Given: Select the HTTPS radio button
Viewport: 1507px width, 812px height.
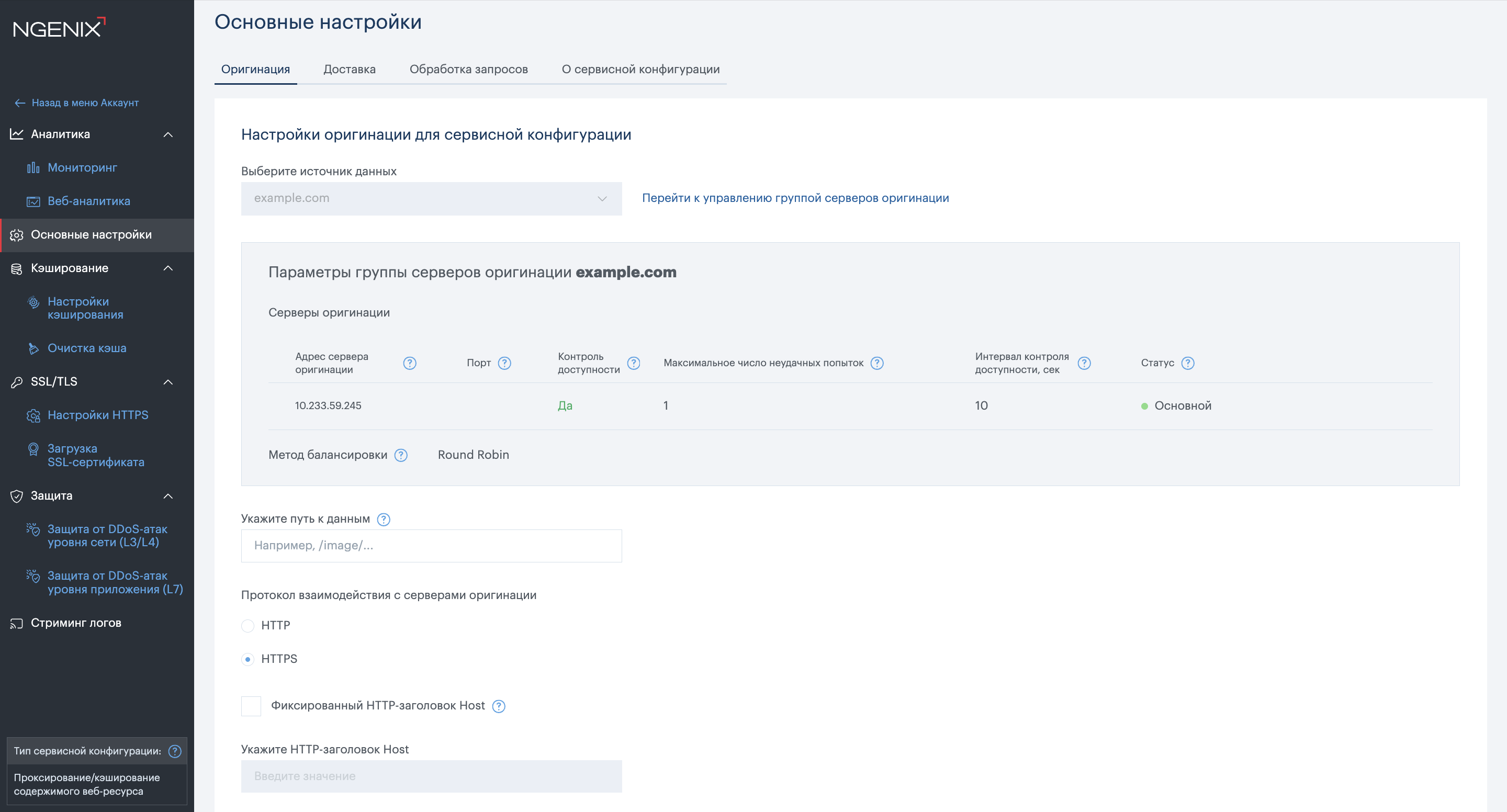Looking at the screenshot, I should click(248, 659).
